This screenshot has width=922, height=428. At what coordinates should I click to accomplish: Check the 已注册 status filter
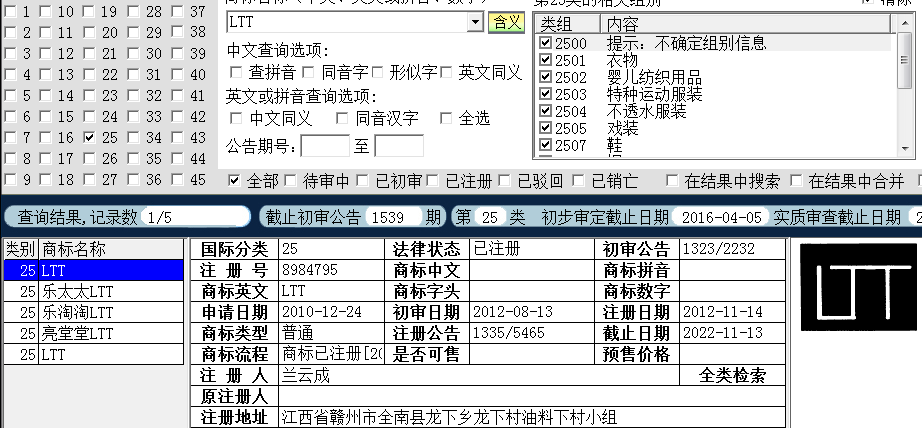[x=433, y=181]
